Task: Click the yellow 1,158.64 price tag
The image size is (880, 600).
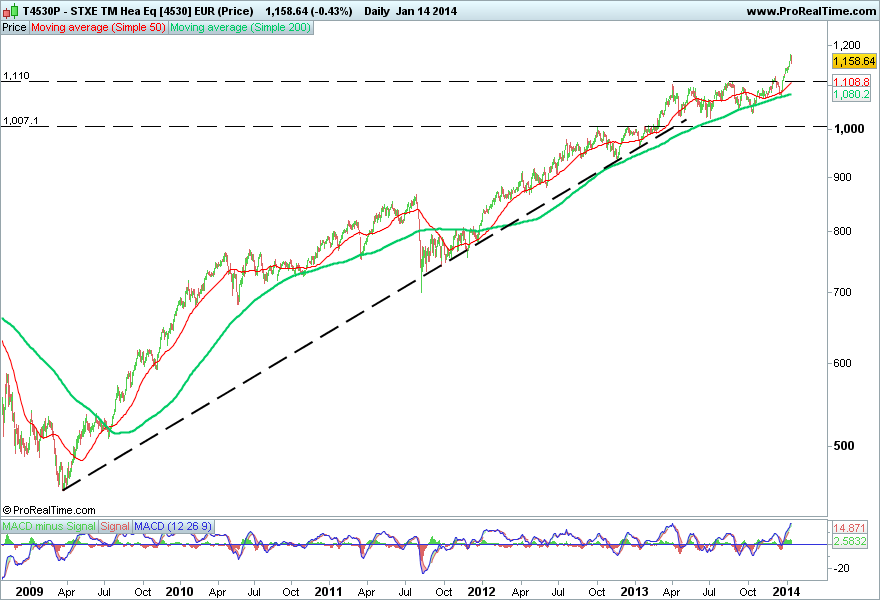Action: click(854, 61)
